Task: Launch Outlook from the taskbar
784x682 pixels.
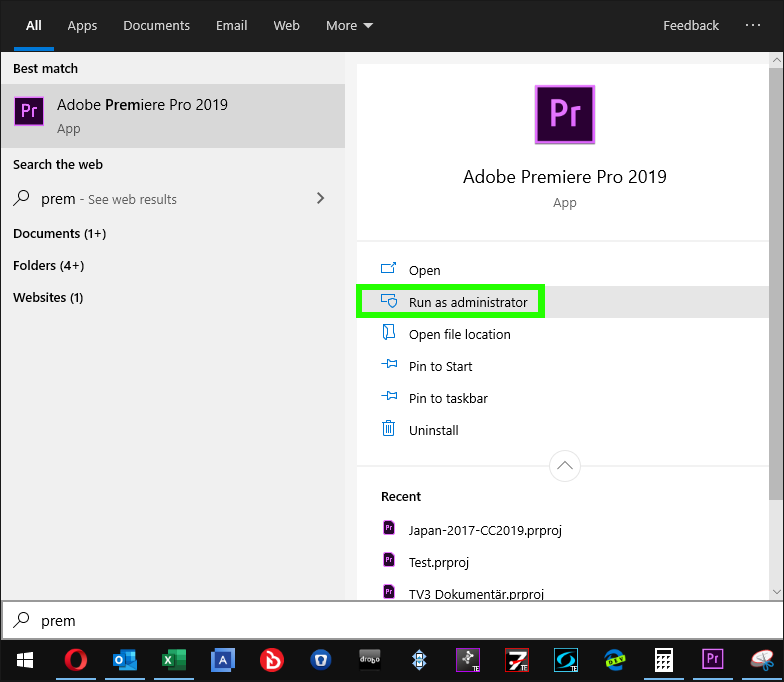Action: click(125, 660)
